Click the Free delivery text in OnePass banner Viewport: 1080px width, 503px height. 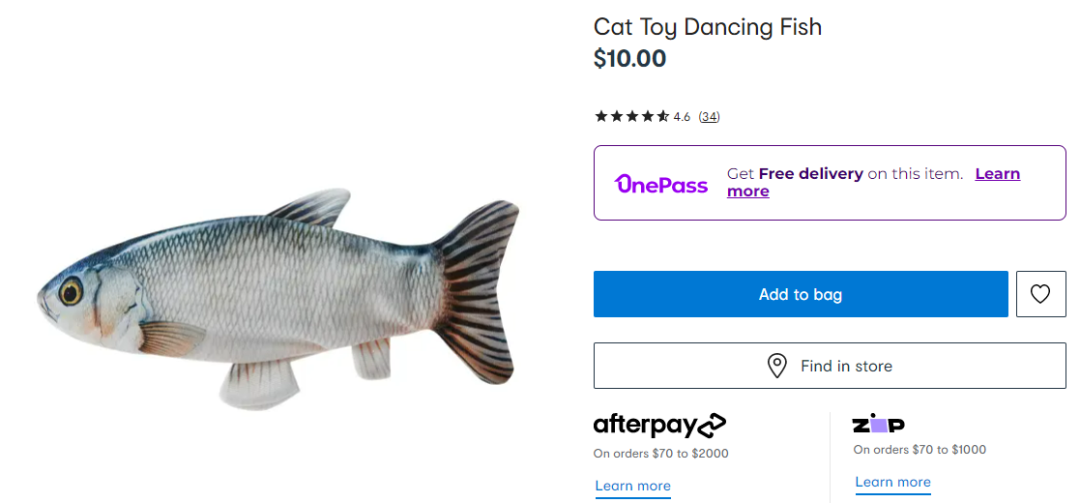810,174
